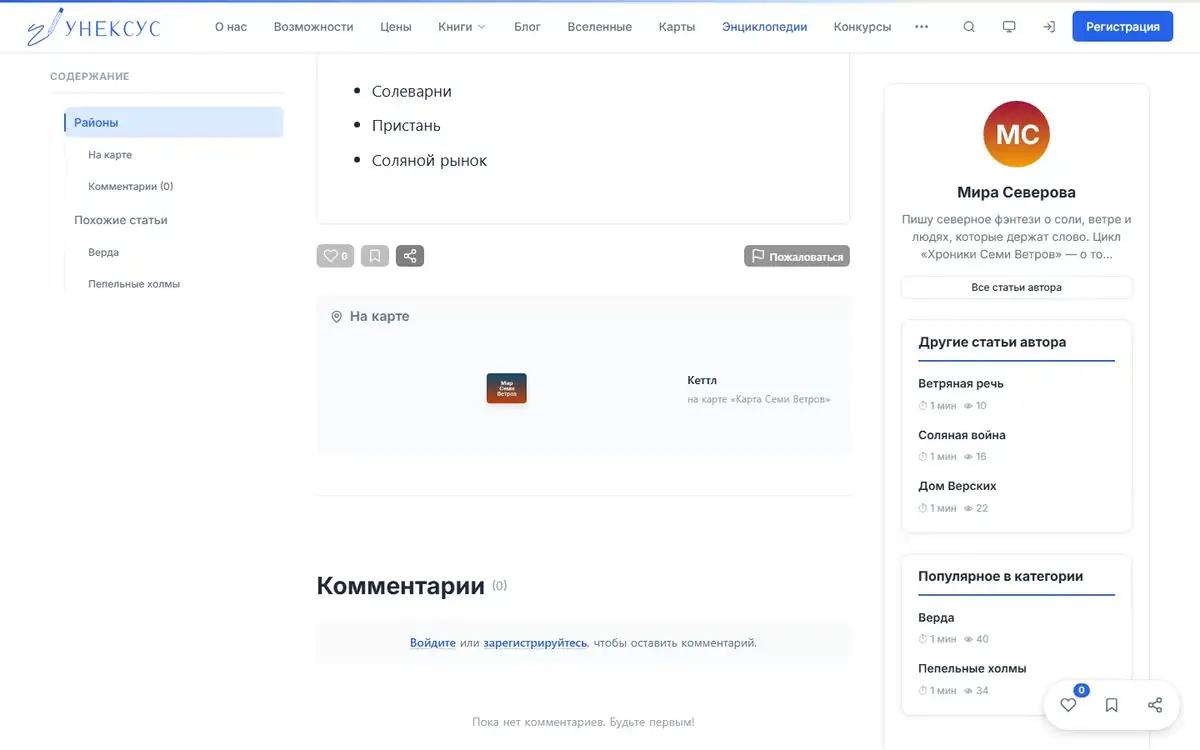
Task: Open the three-dots more menu in navigation
Action: pyautogui.click(x=922, y=27)
